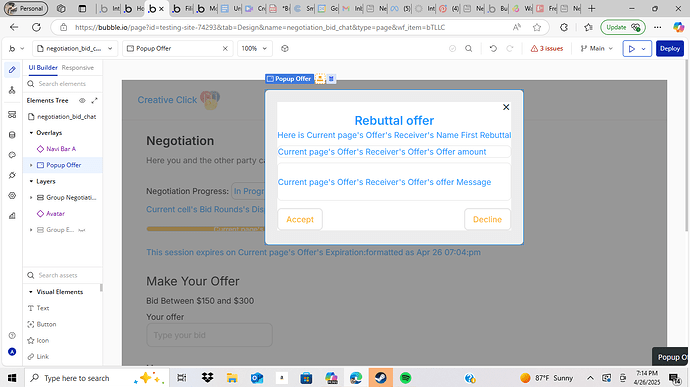Click the Search elements field
This screenshot has height=387, width=690.
coord(64,84)
